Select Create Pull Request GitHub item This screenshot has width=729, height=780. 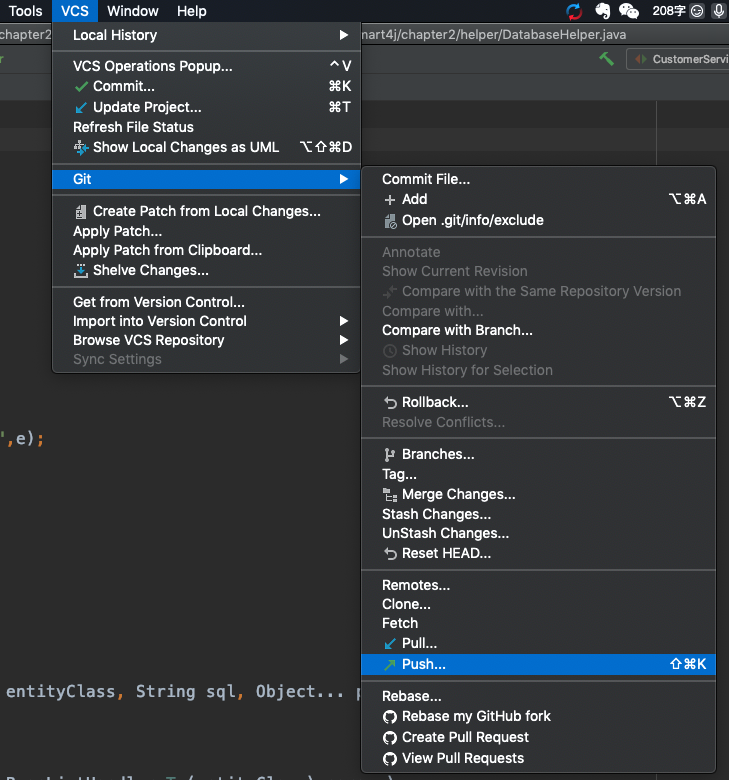pyautogui.click(x=538, y=737)
